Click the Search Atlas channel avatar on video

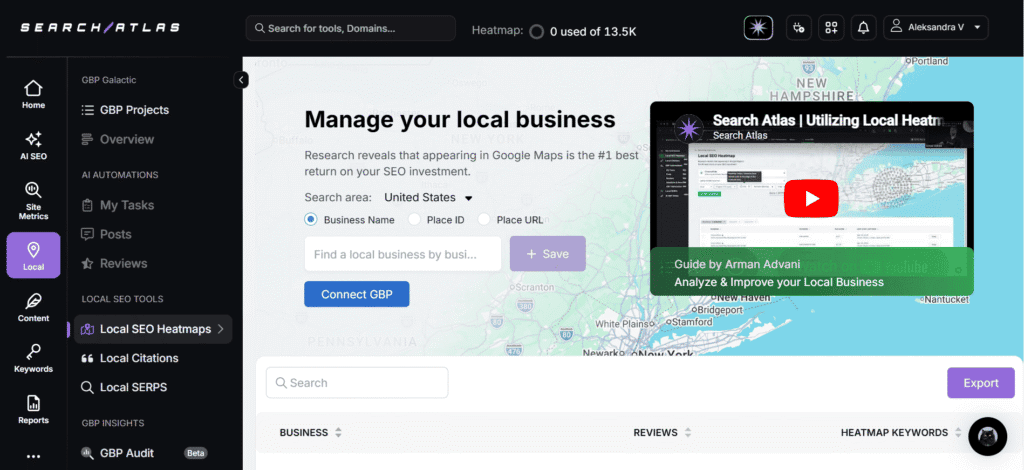pyautogui.click(x=688, y=128)
